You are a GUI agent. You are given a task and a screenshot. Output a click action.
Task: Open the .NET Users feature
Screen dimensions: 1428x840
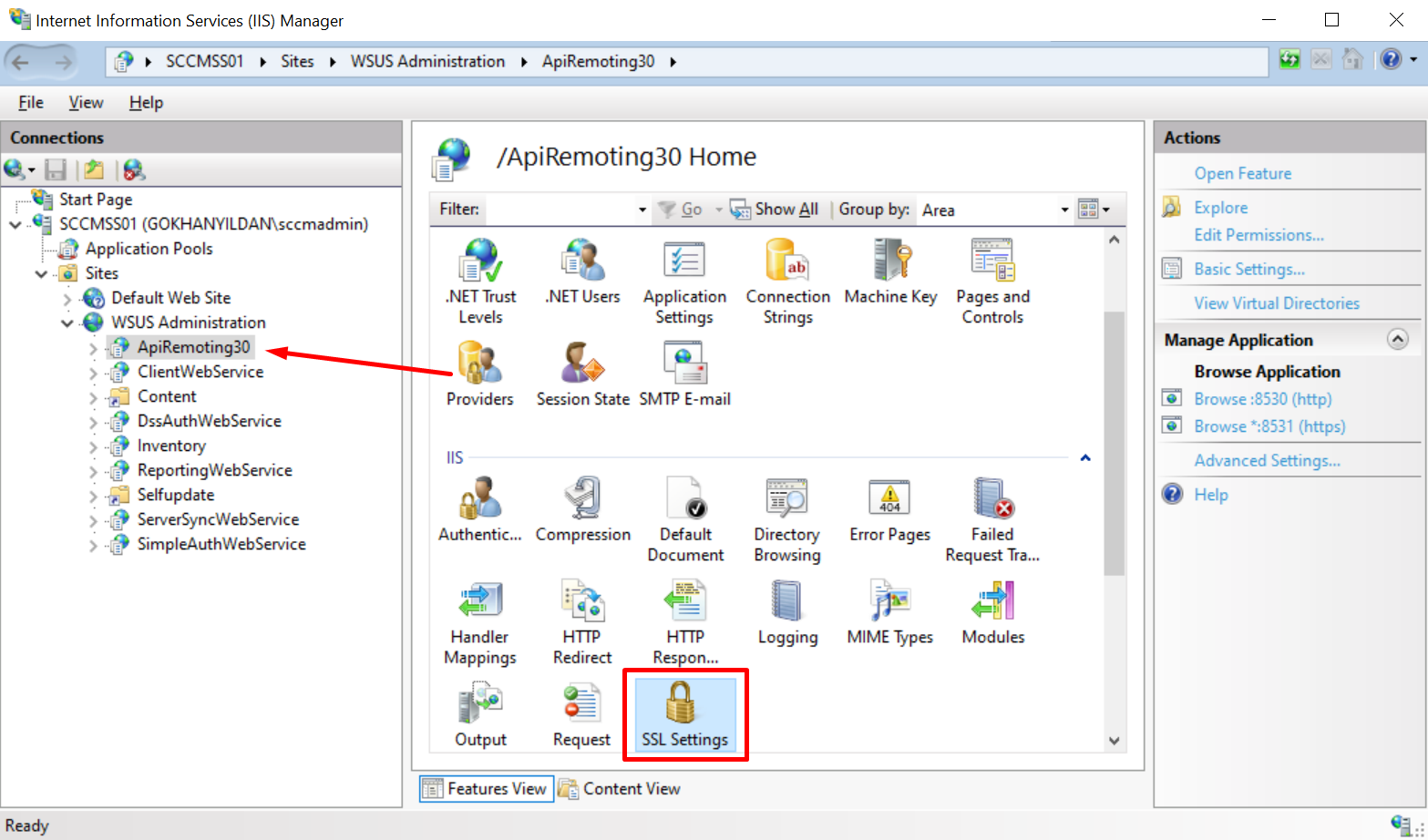582,271
